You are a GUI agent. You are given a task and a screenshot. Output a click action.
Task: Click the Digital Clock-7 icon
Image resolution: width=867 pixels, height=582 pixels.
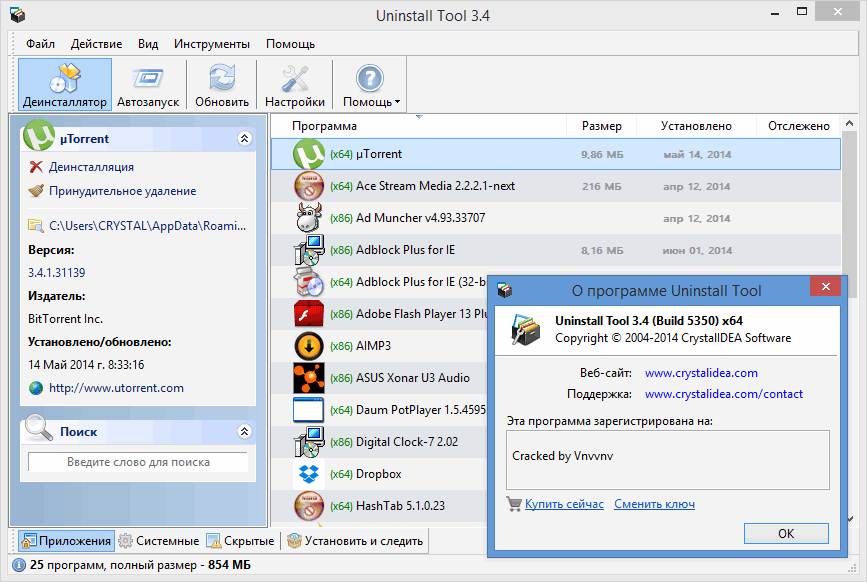click(x=309, y=442)
